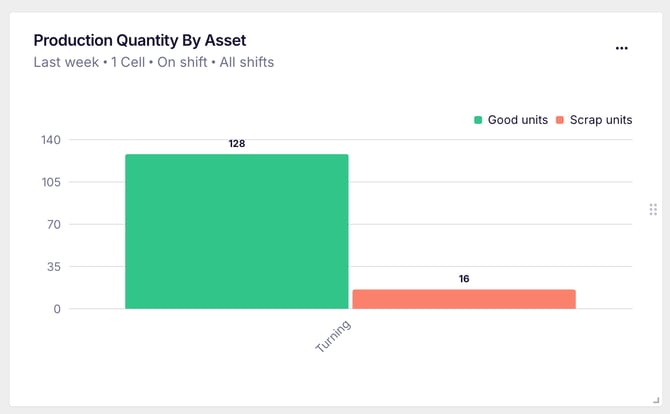This screenshot has height=414, width=670.
Task: Toggle Scrap units legend swatch
Action: click(x=560, y=120)
